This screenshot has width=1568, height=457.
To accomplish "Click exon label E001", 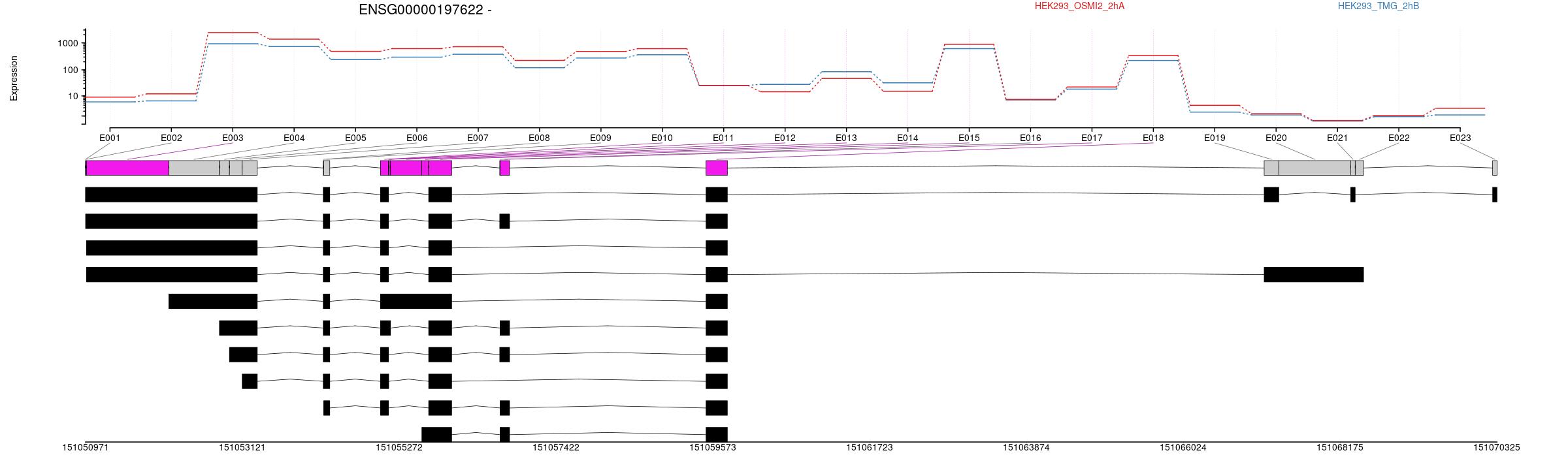I will coord(110,138).
